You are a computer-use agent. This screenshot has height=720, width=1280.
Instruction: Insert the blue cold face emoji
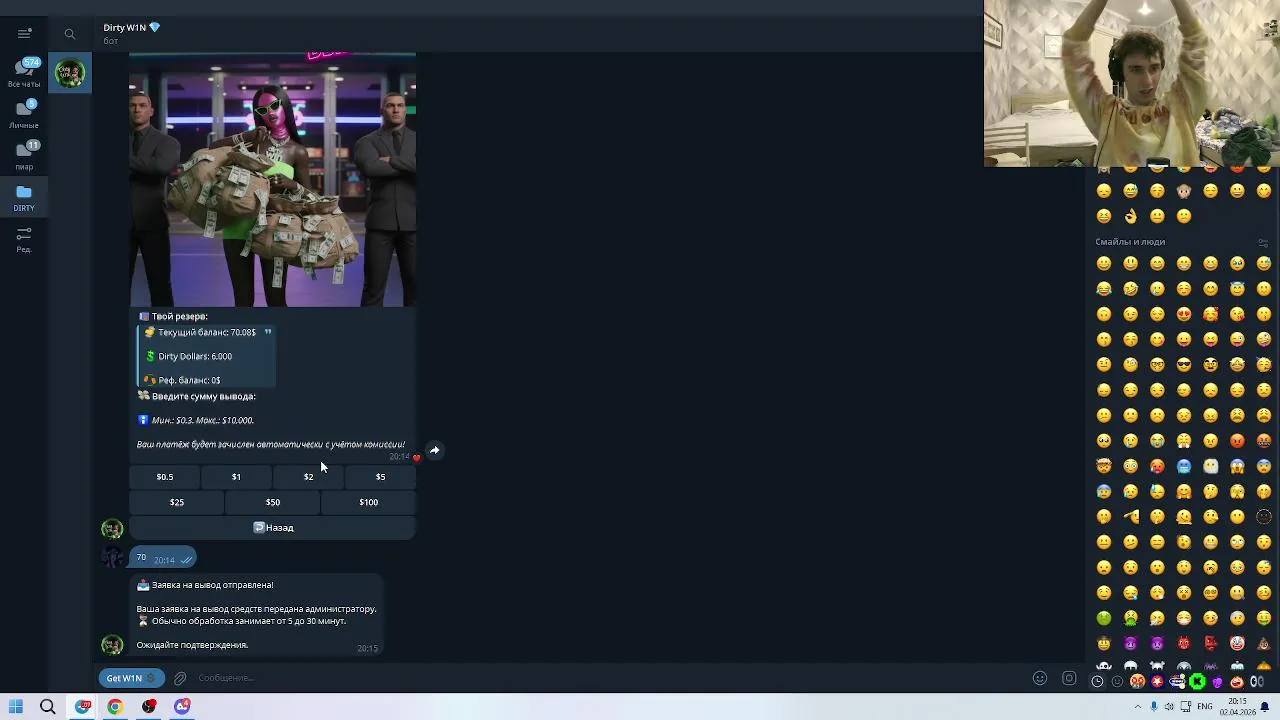(1184, 466)
